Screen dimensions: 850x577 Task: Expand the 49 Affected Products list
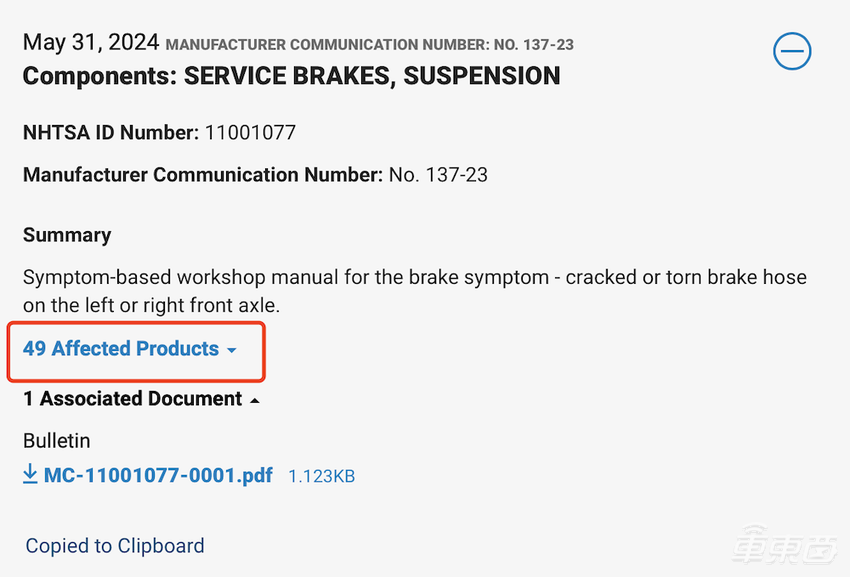121,349
